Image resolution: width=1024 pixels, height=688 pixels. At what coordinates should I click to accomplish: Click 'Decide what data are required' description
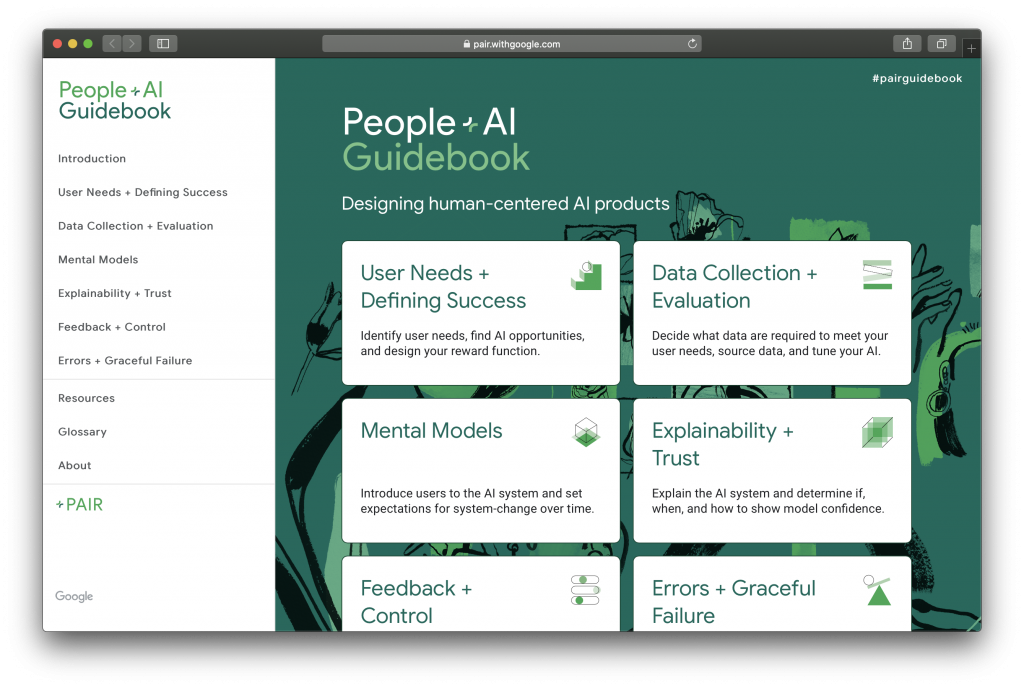(770, 343)
